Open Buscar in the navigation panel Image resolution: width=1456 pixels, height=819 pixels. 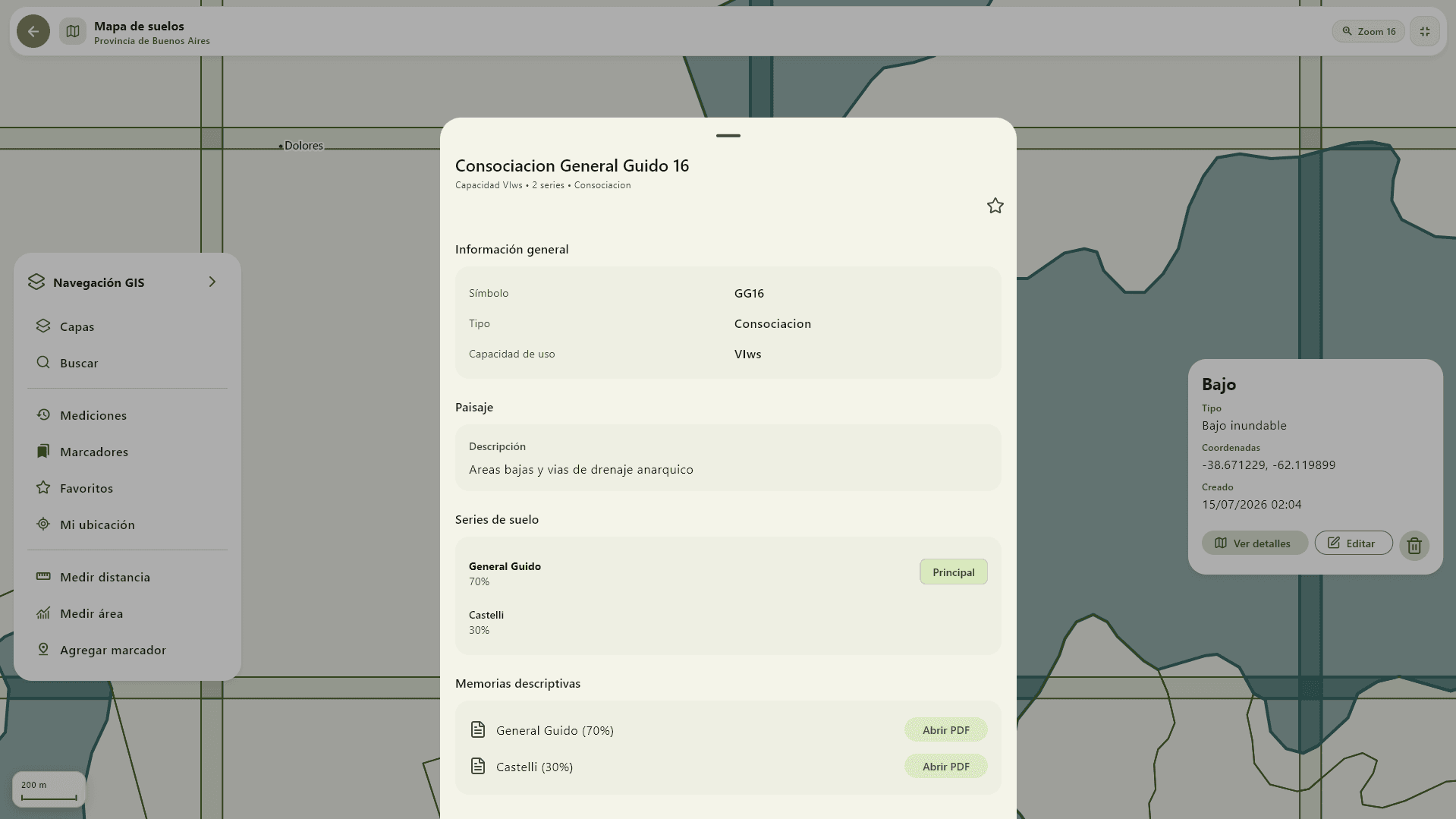click(127, 363)
